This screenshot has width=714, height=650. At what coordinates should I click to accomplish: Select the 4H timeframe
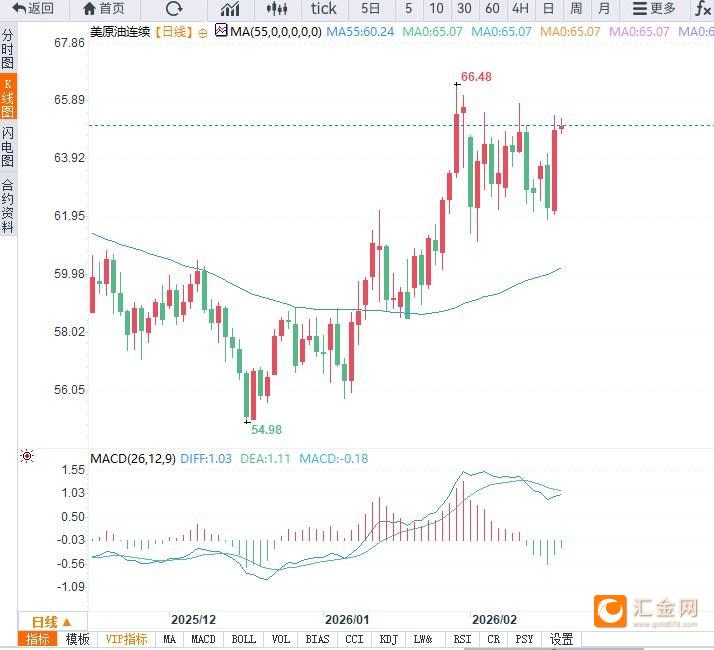[x=520, y=9]
